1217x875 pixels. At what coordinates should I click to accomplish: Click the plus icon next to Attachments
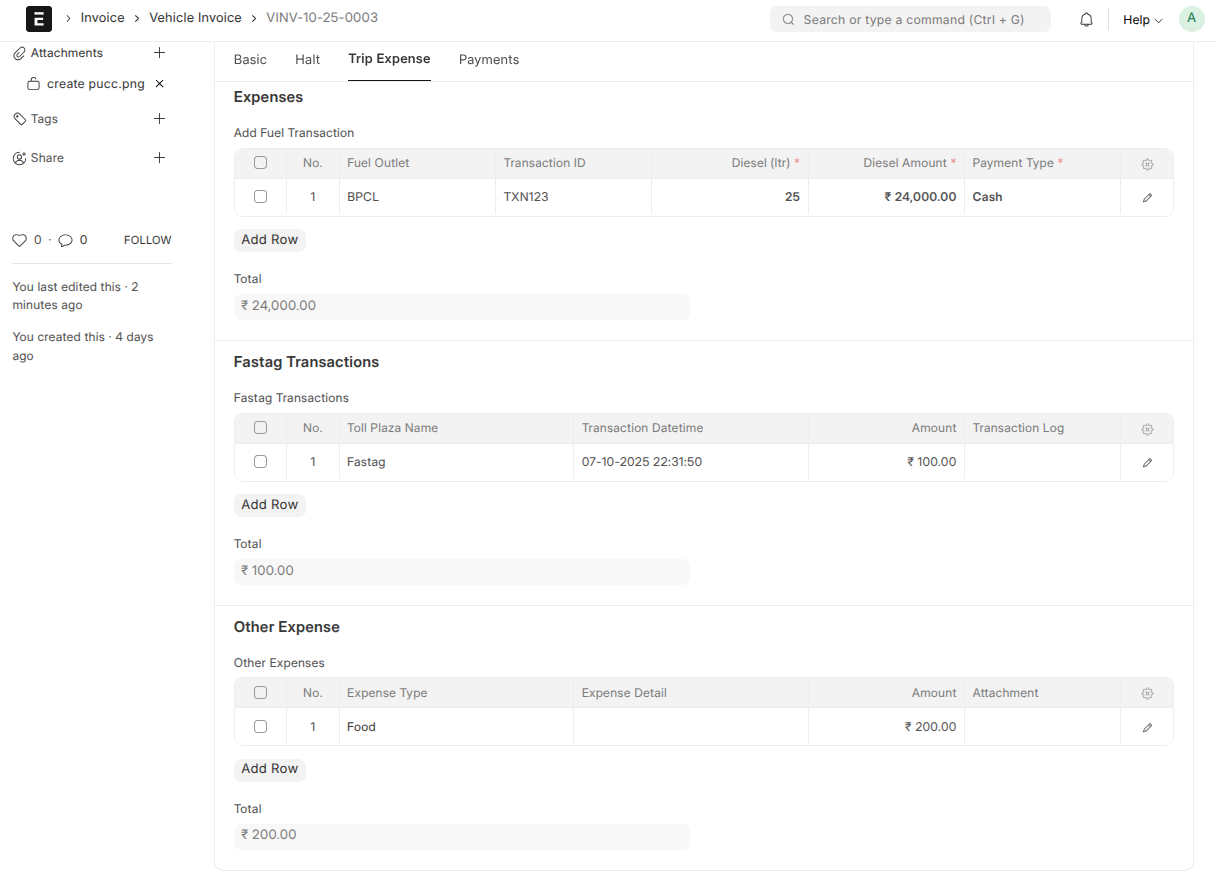coord(159,53)
